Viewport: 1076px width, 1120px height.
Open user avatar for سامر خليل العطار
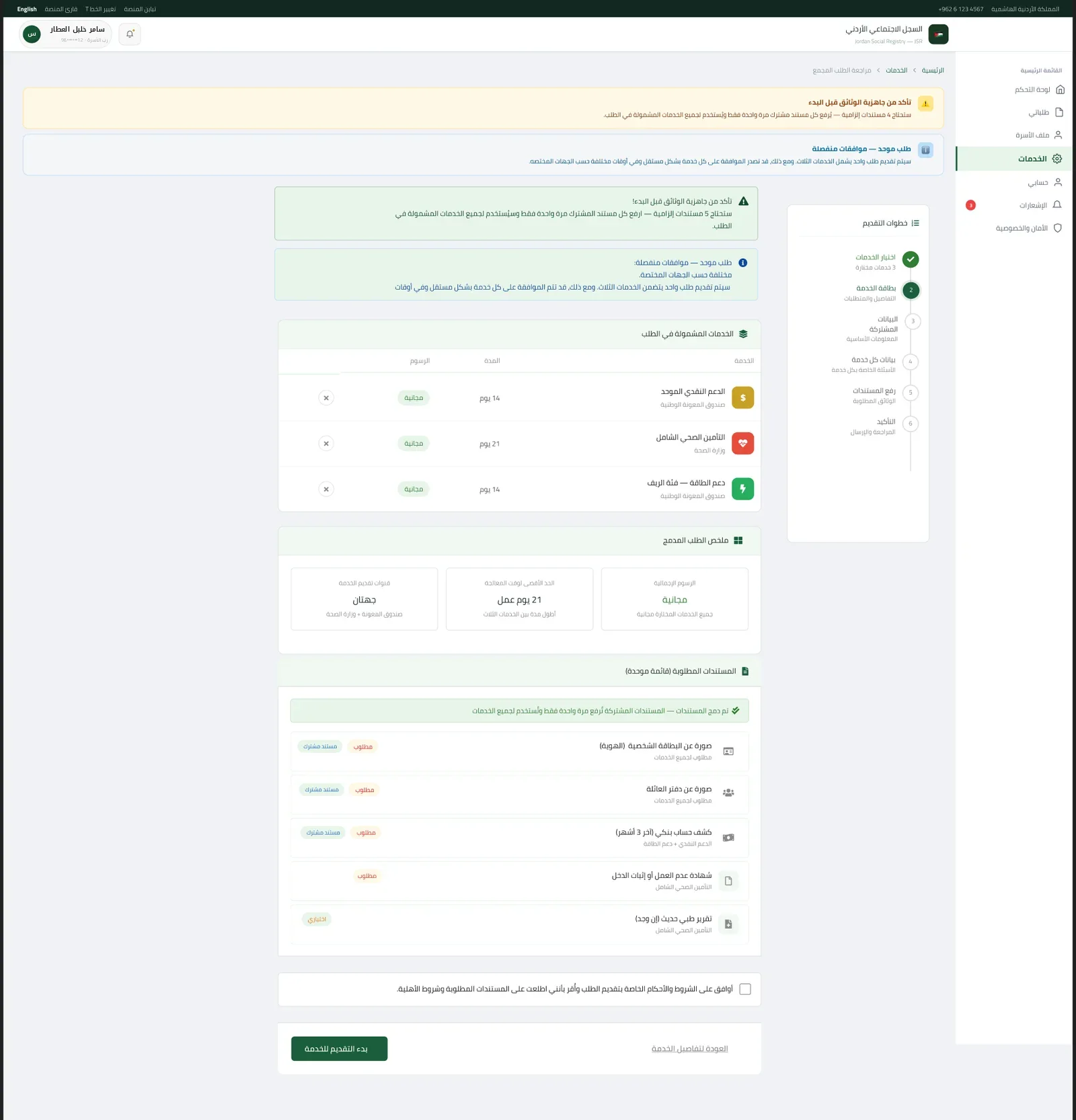coord(32,34)
